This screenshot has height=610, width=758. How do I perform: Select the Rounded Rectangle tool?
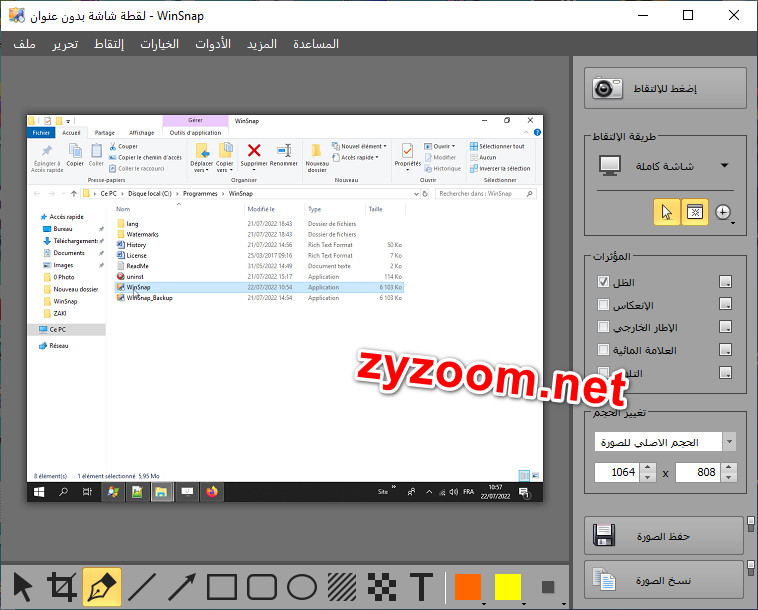click(x=262, y=587)
